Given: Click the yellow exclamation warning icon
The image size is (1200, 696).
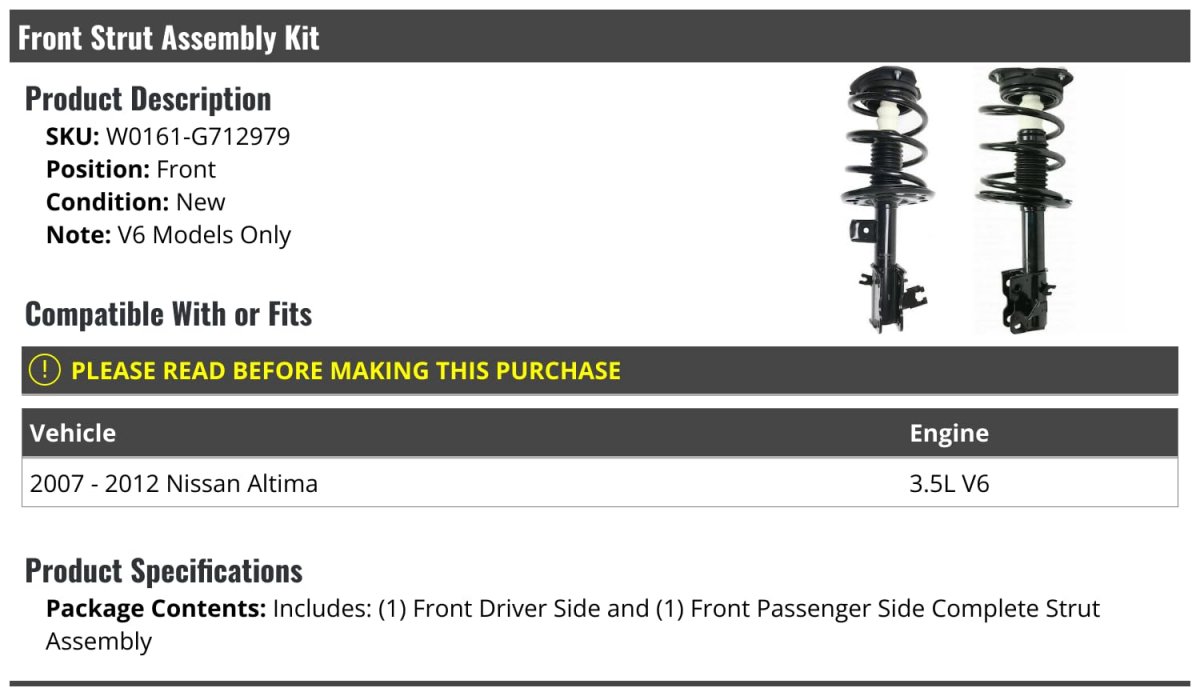Looking at the screenshot, I should click(45, 370).
